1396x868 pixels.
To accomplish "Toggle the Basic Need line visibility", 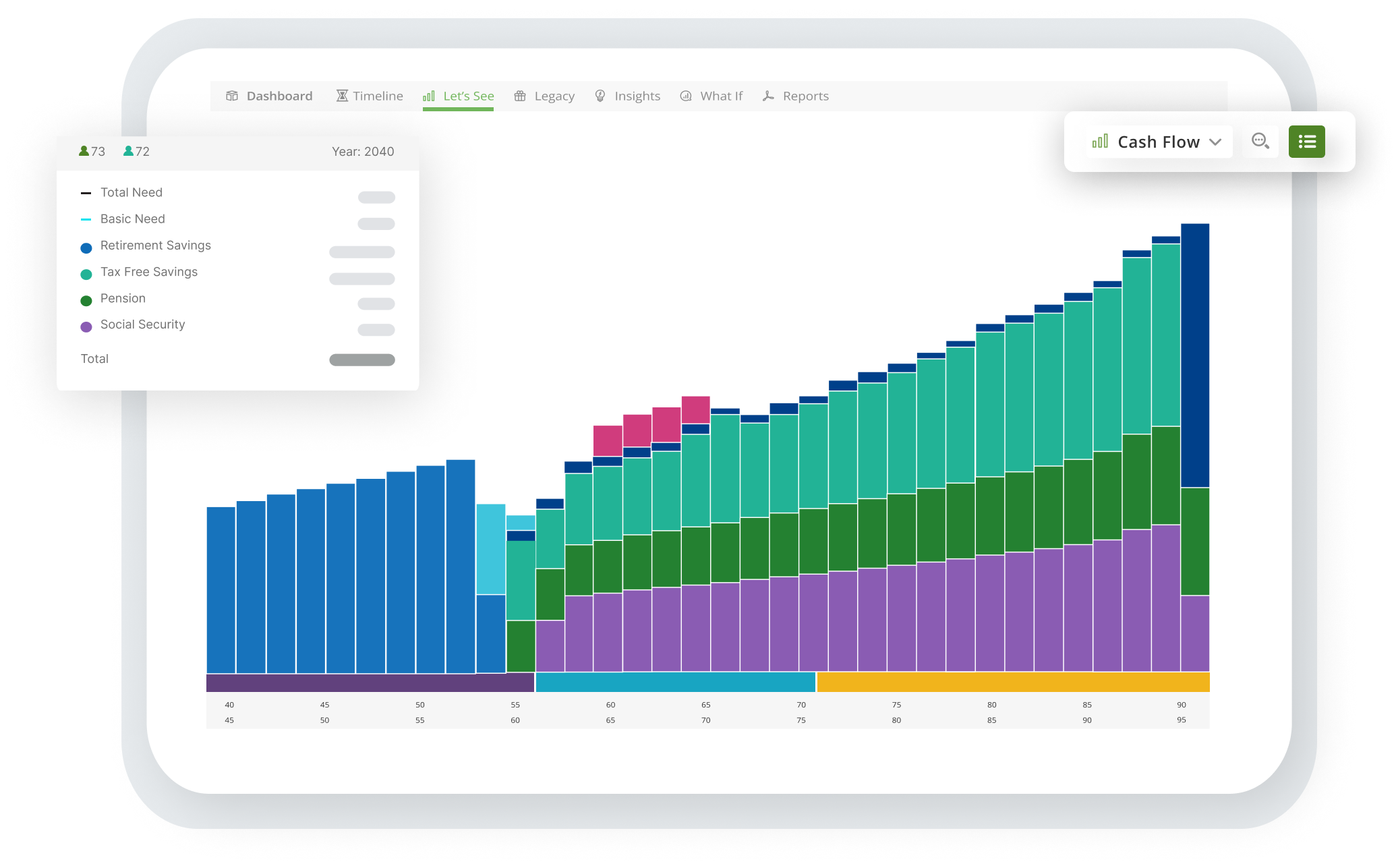I will tap(132, 219).
